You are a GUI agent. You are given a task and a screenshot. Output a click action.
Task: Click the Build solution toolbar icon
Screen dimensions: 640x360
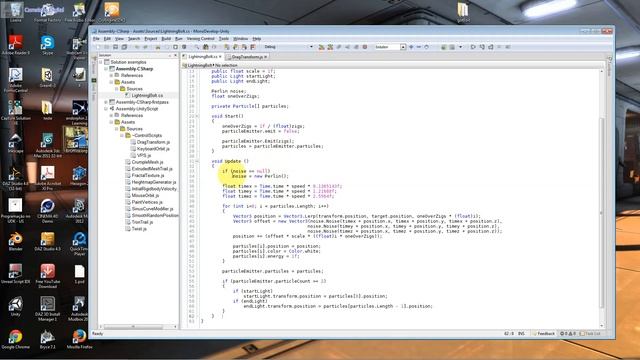point(321,47)
